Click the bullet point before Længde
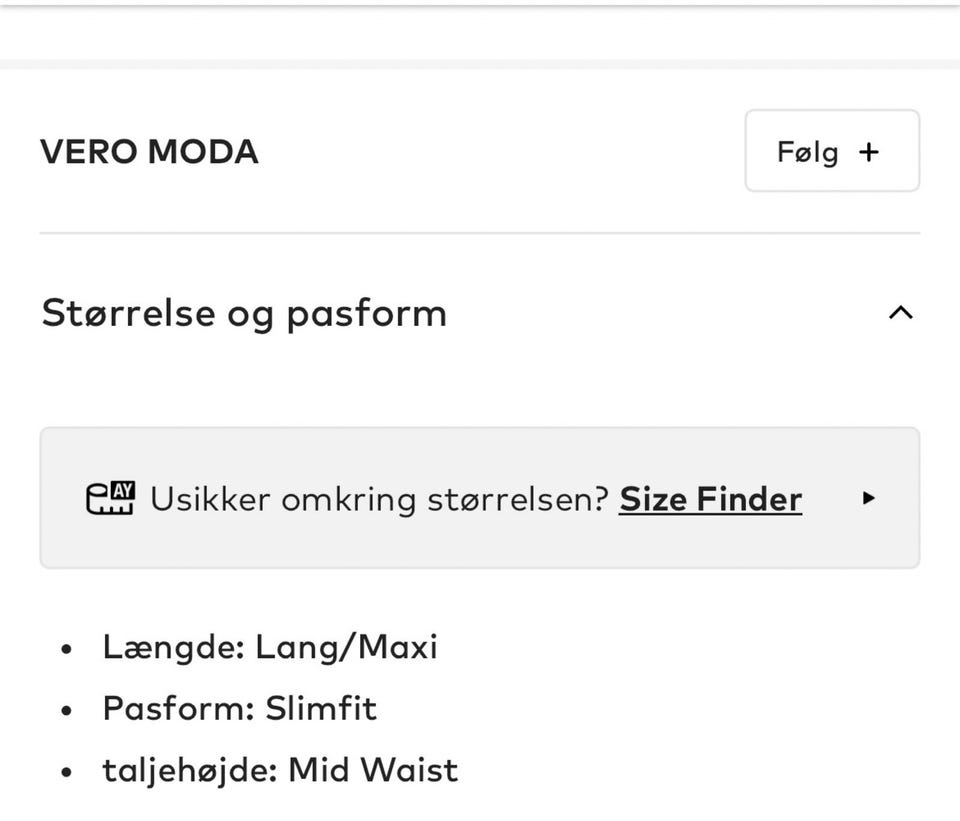Image resolution: width=960 pixels, height=821 pixels. pyautogui.click(x=67, y=649)
